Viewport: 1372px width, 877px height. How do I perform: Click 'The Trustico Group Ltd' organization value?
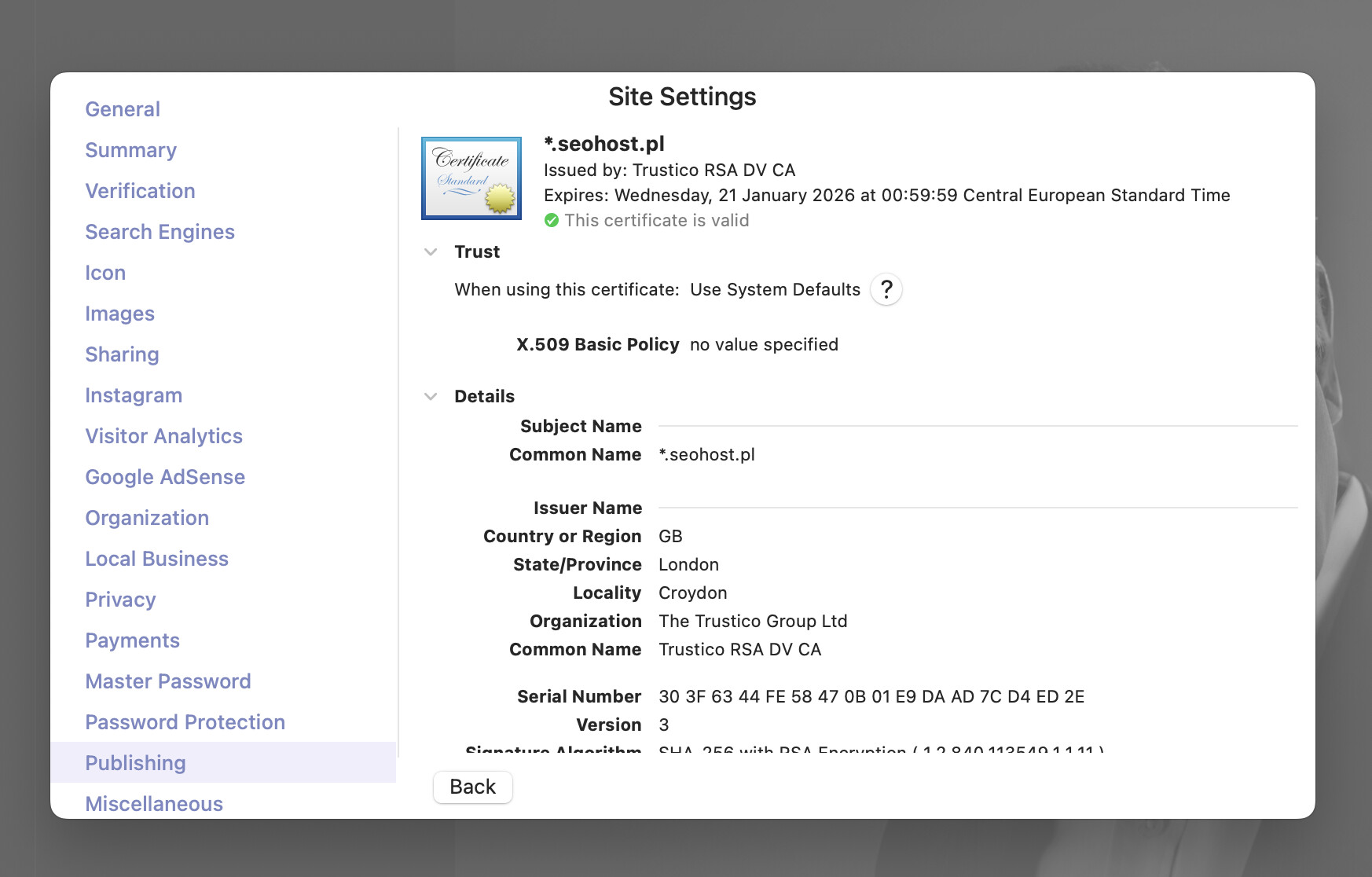[754, 622]
